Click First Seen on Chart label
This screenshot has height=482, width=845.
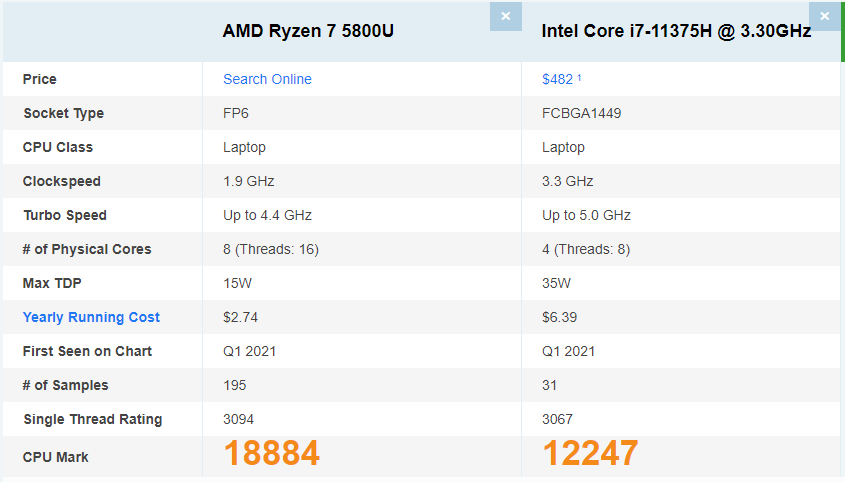click(87, 351)
